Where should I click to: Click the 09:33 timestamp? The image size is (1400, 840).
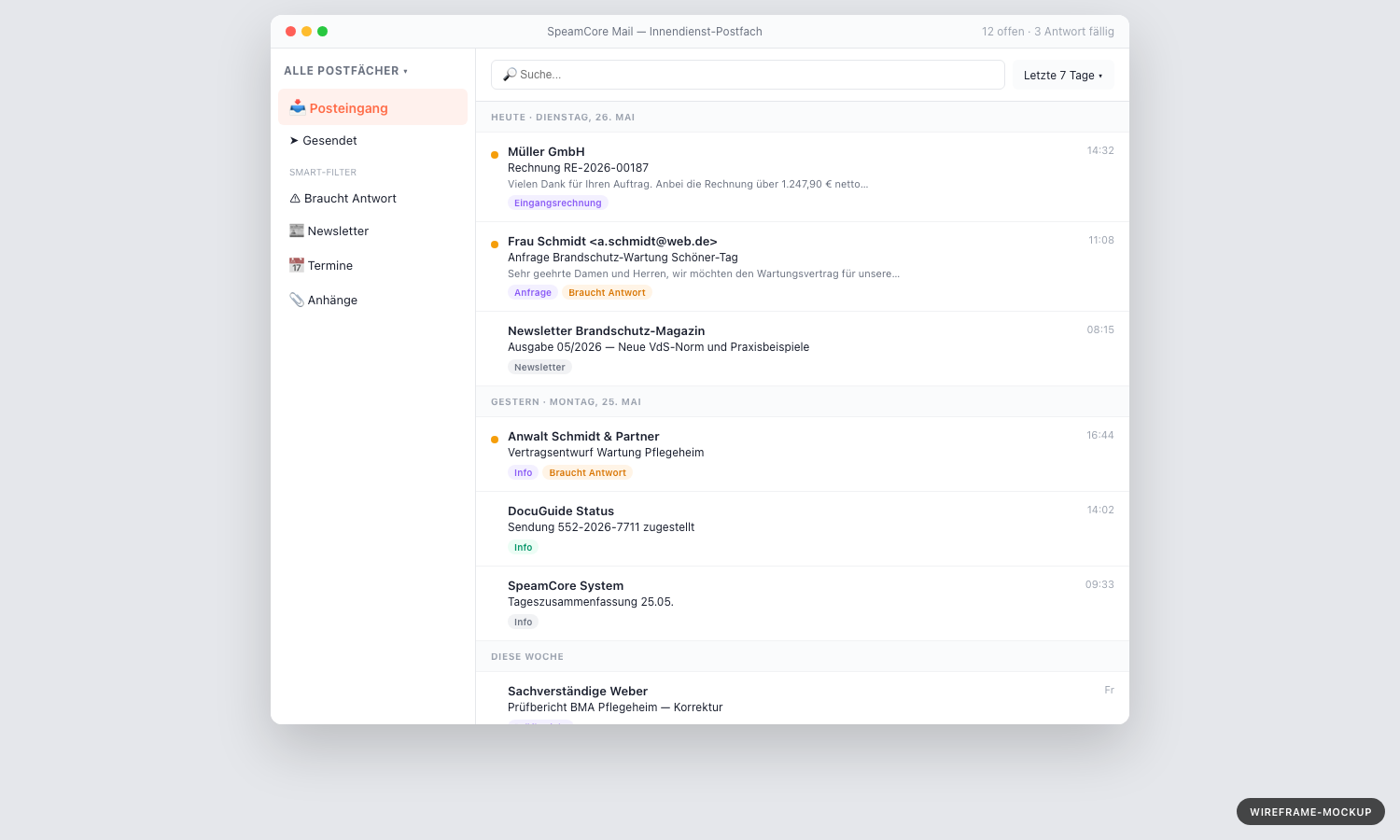[x=1099, y=584]
